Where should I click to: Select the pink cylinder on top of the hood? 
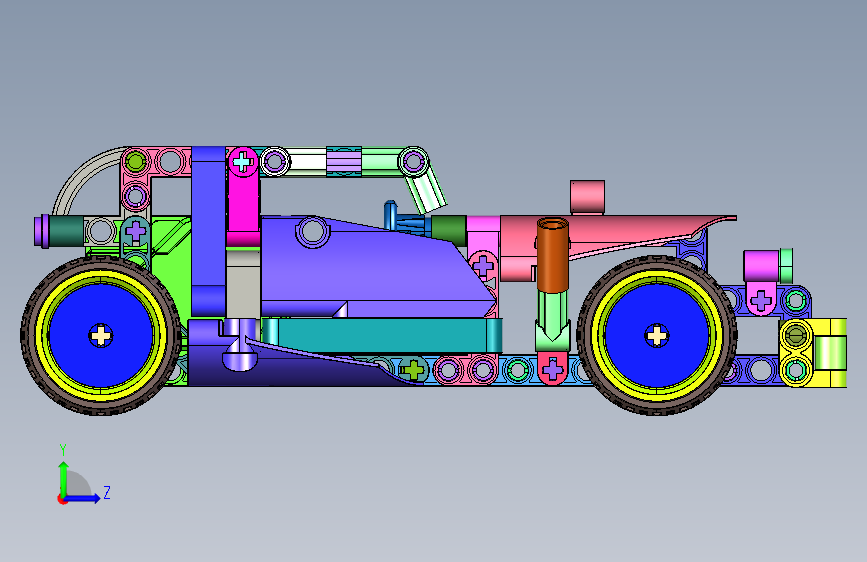(587, 196)
